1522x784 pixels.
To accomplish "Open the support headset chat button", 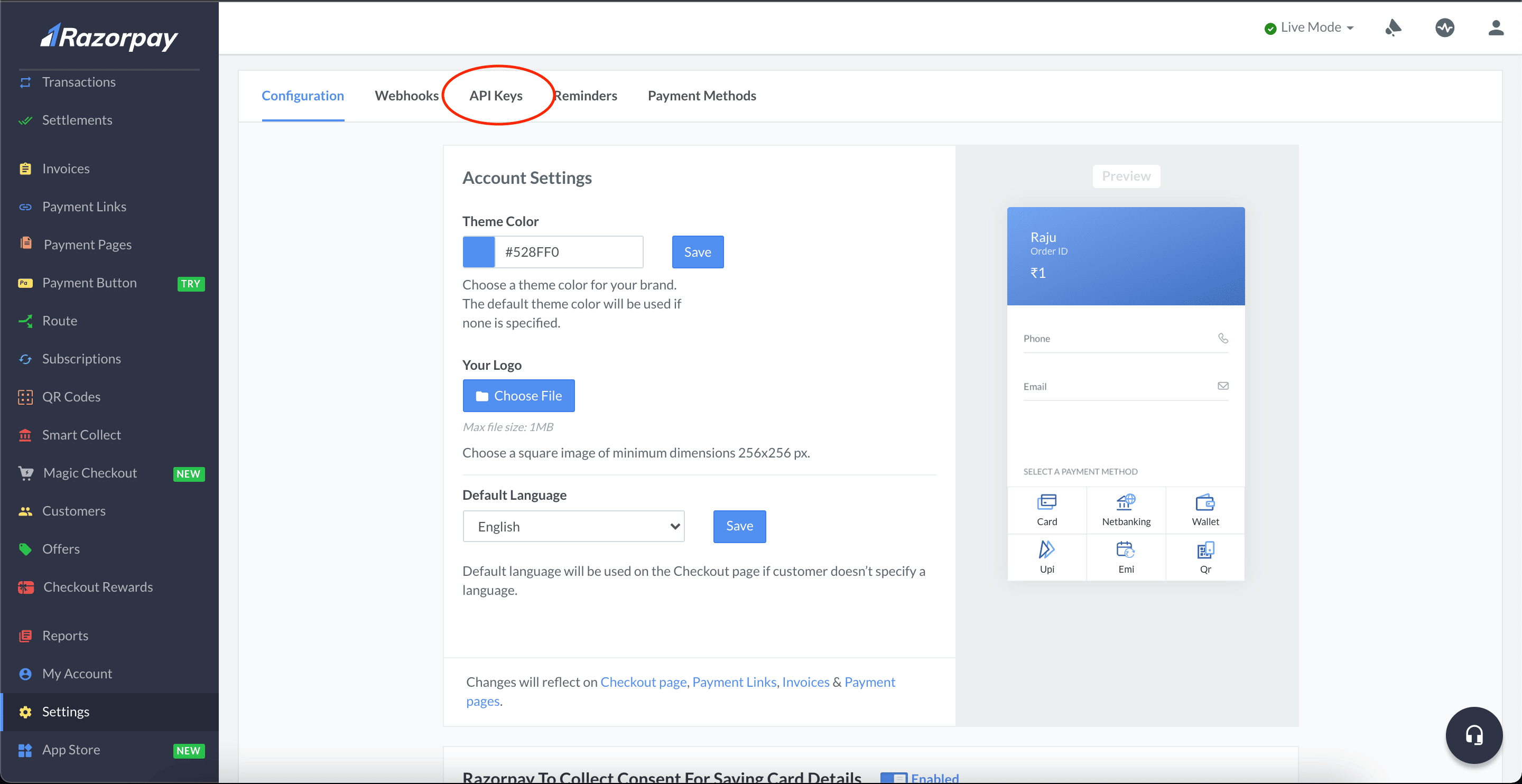I will tap(1473, 735).
